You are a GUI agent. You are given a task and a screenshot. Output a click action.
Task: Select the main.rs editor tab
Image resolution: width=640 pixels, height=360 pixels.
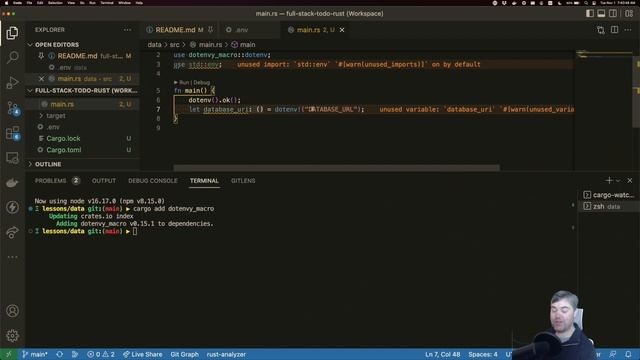point(310,30)
